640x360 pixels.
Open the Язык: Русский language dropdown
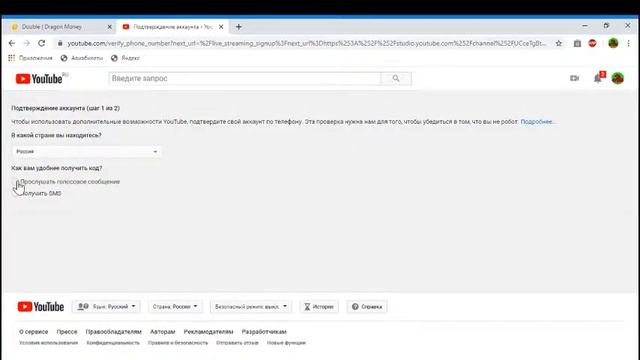(x=106, y=307)
